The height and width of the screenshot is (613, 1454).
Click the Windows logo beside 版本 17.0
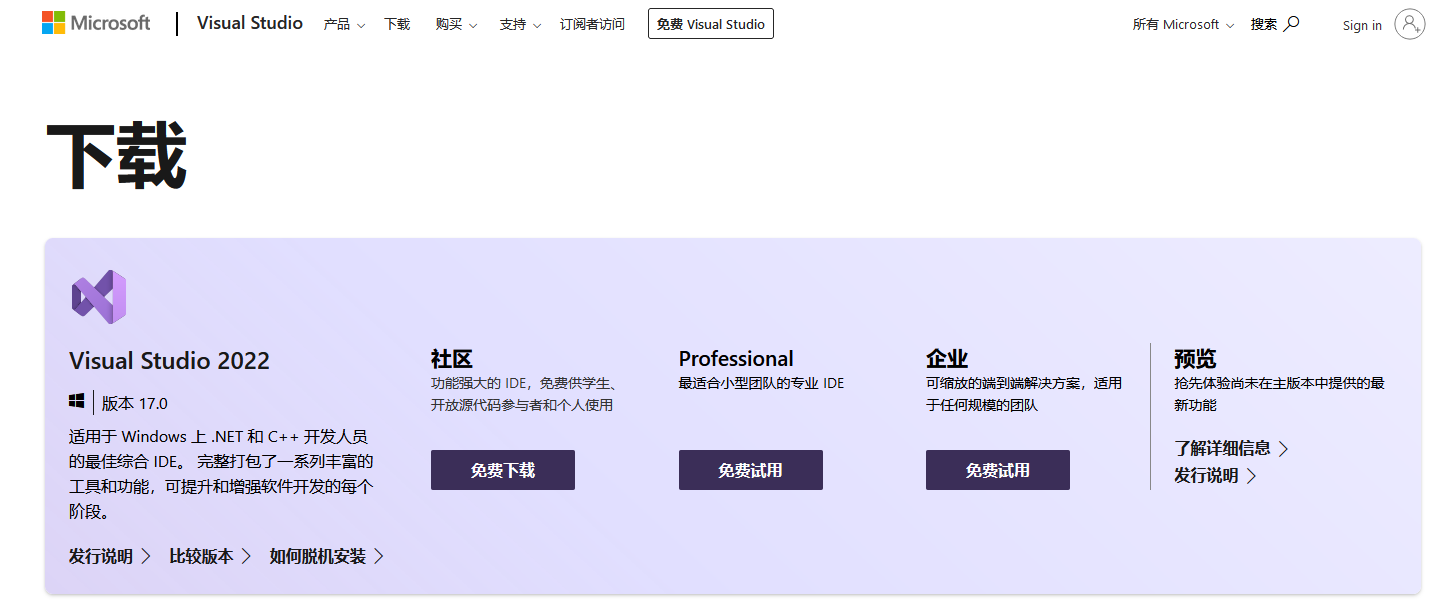tap(77, 401)
